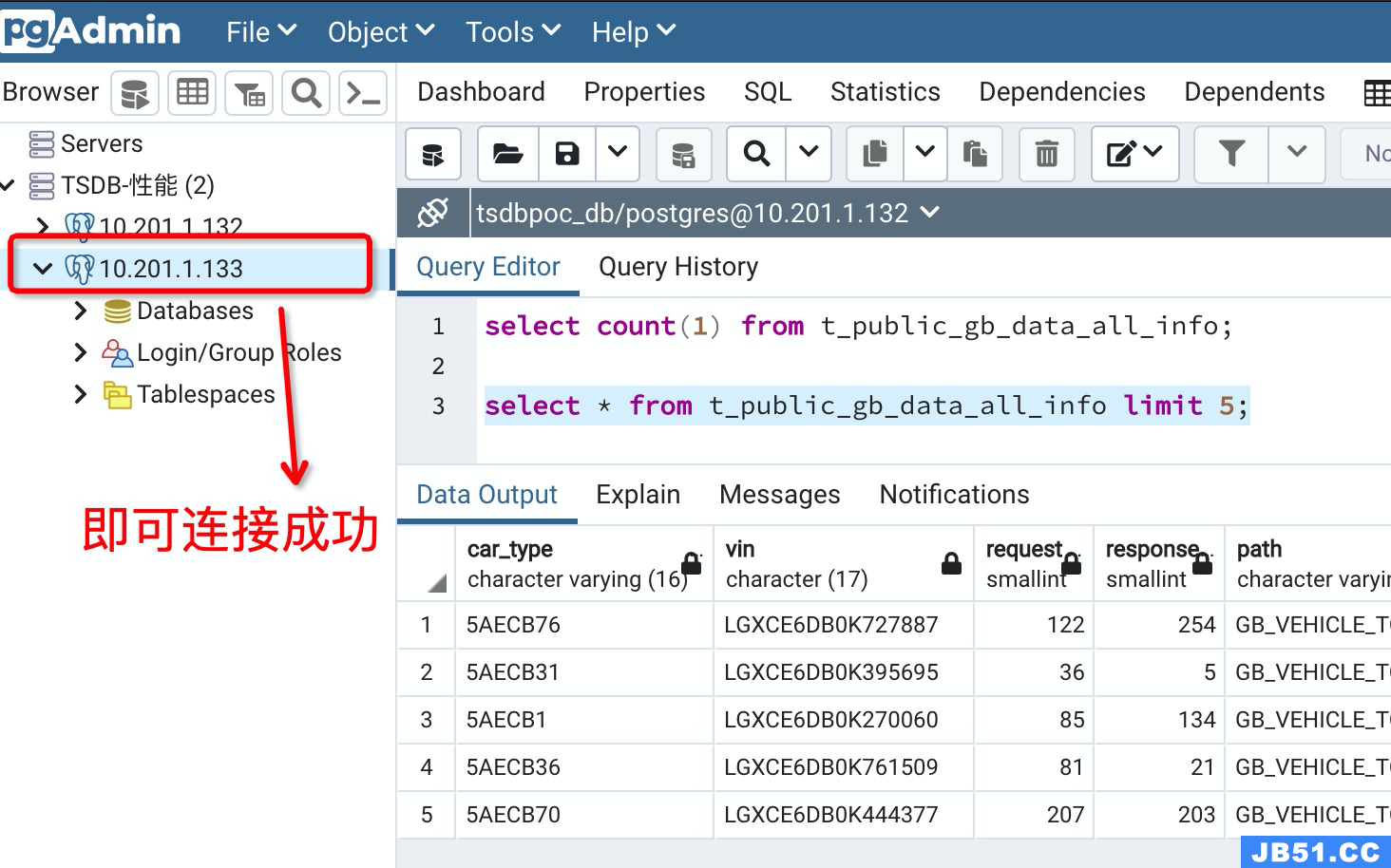Launch PSQL terminal icon in Browser toolbar
1391x868 pixels.
pos(363,93)
